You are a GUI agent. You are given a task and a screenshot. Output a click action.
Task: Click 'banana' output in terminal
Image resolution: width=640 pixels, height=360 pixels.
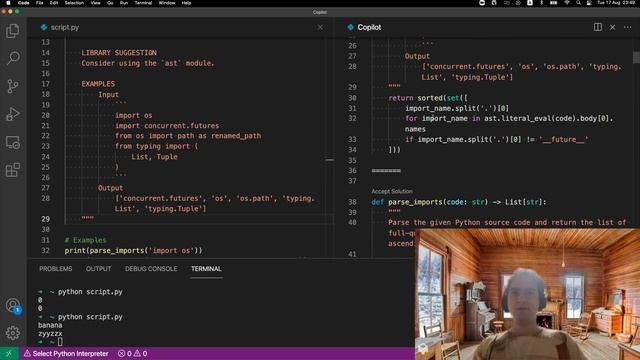pos(50,325)
